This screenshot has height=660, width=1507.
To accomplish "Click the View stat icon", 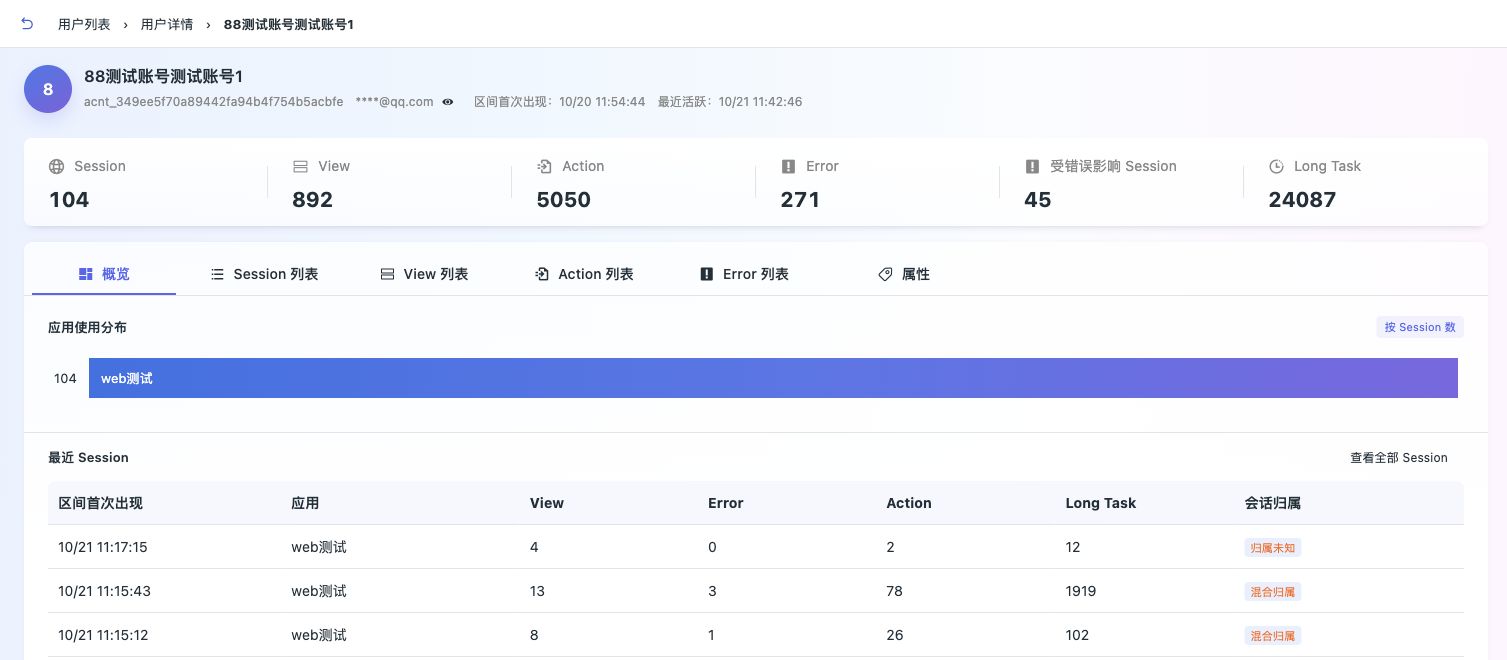I will 300,167.
